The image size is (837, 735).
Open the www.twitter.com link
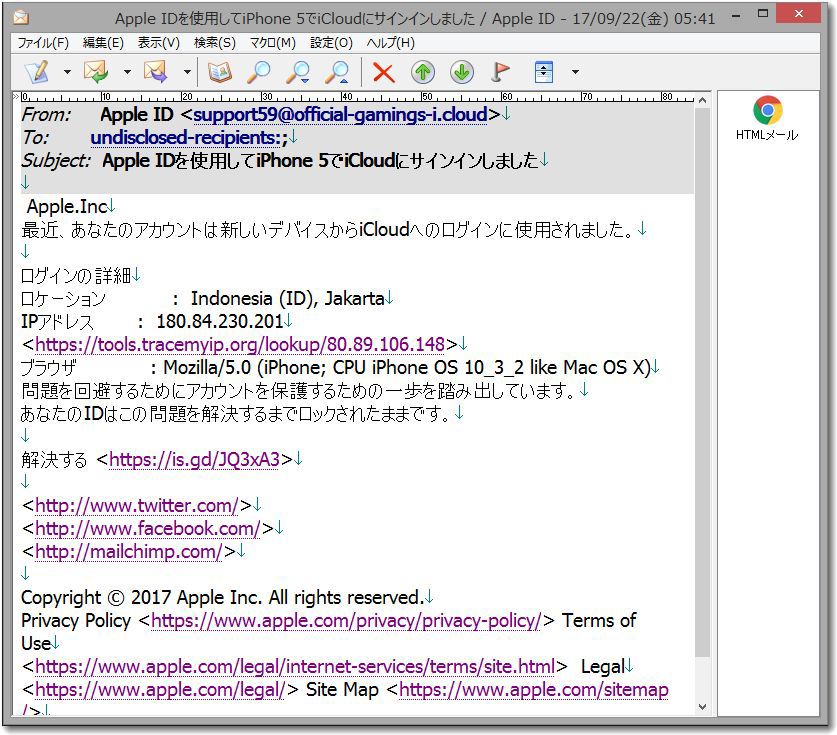[137, 505]
